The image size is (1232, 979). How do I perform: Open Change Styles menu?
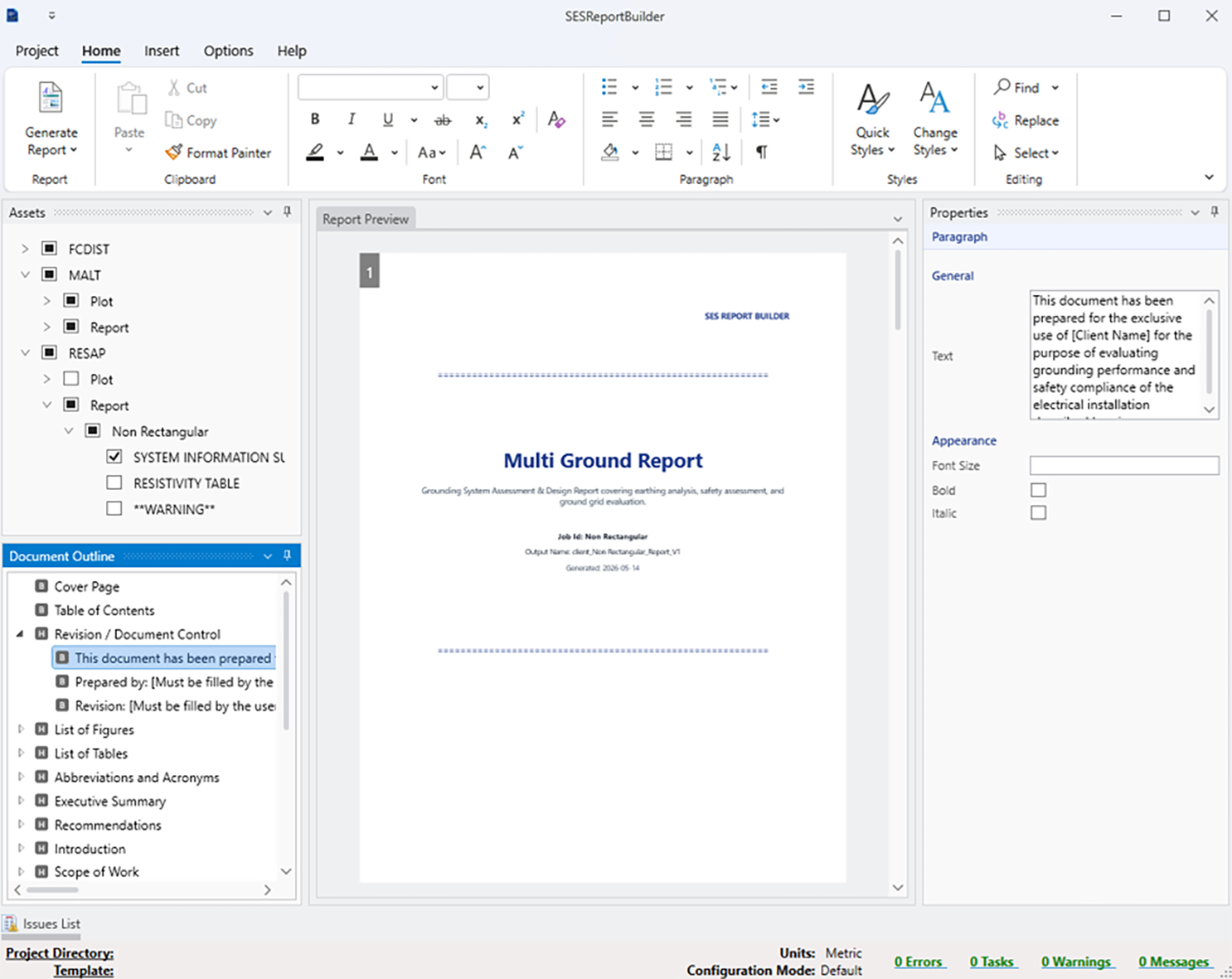[x=935, y=120]
